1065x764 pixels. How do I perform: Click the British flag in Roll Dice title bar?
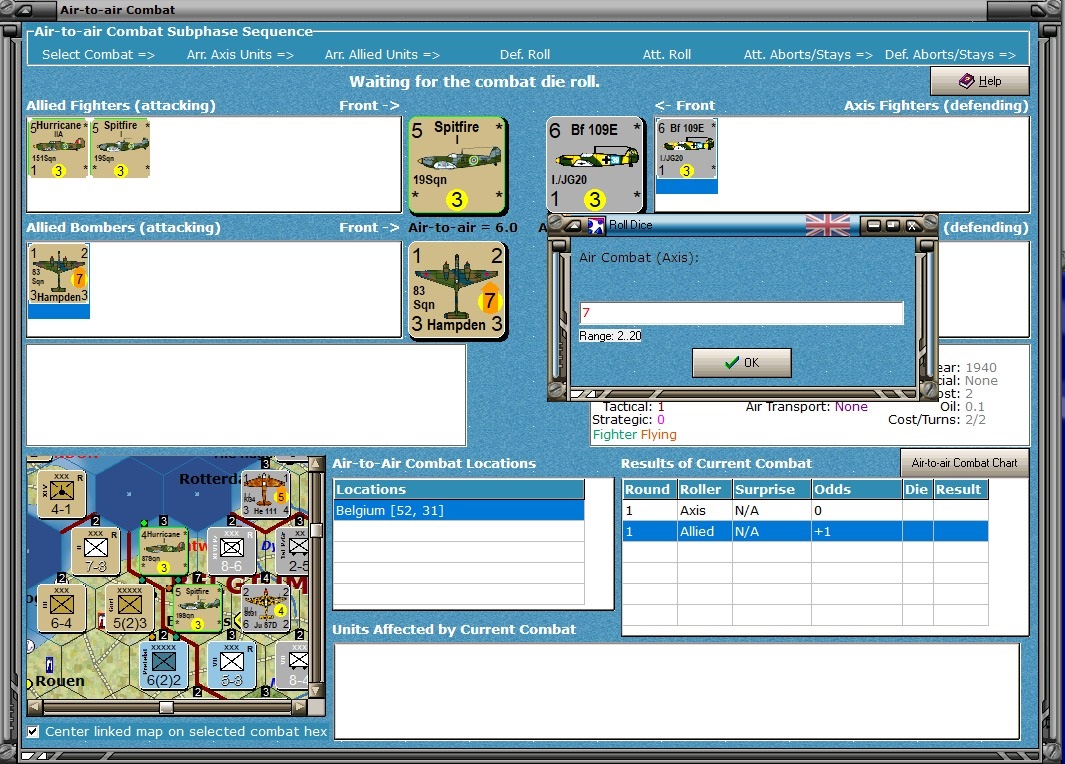[827, 225]
